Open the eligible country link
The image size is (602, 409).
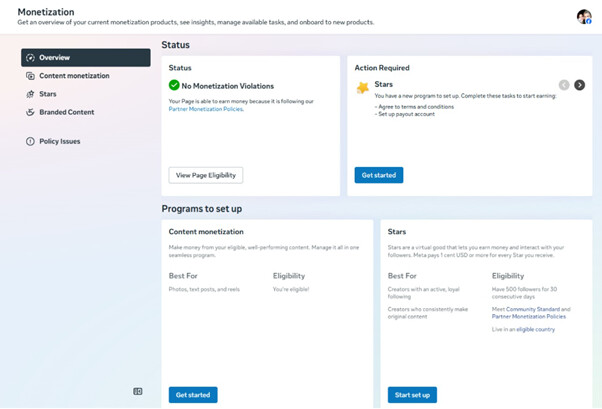(536, 330)
